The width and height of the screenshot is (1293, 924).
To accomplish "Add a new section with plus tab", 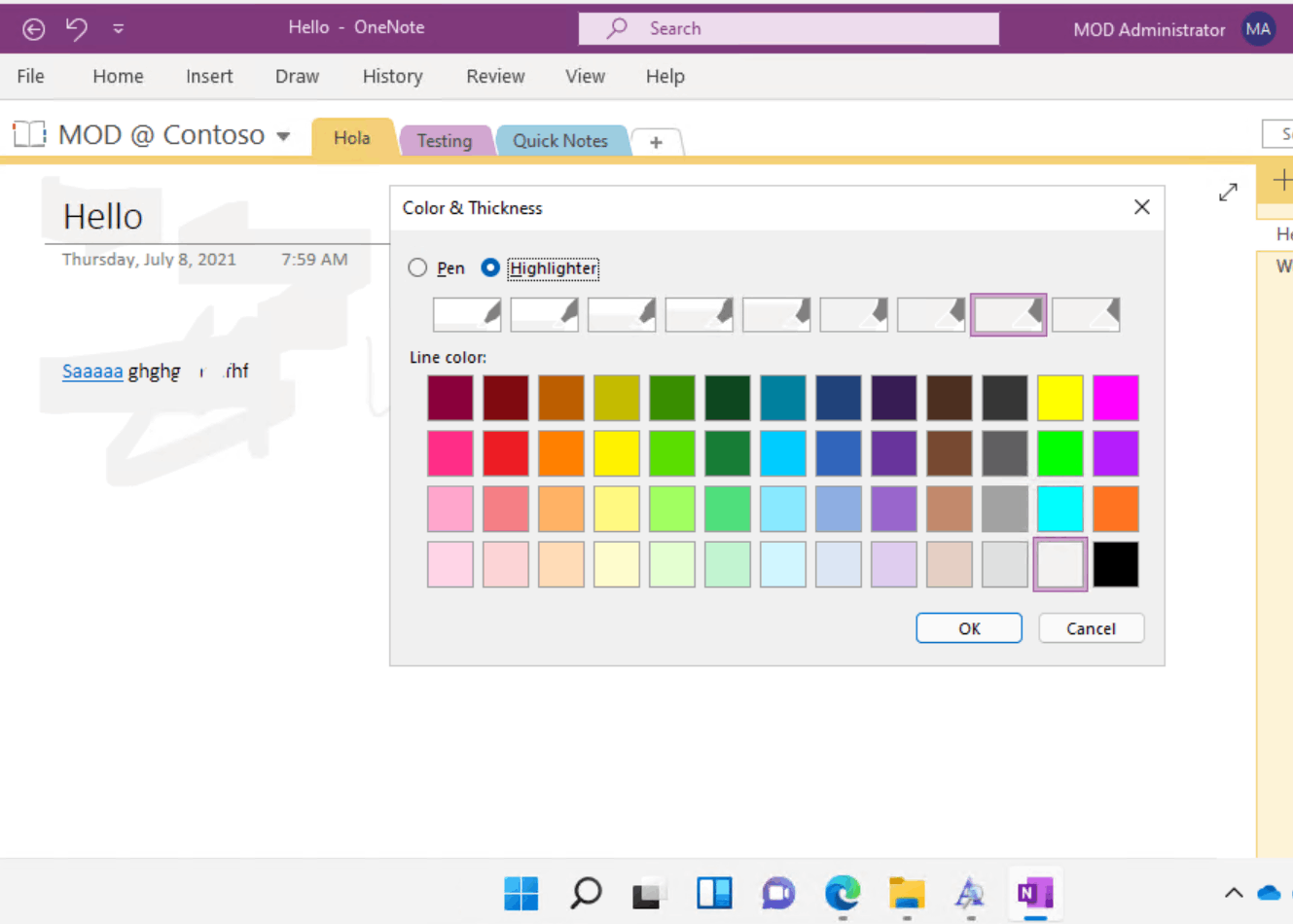I will [657, 142].
